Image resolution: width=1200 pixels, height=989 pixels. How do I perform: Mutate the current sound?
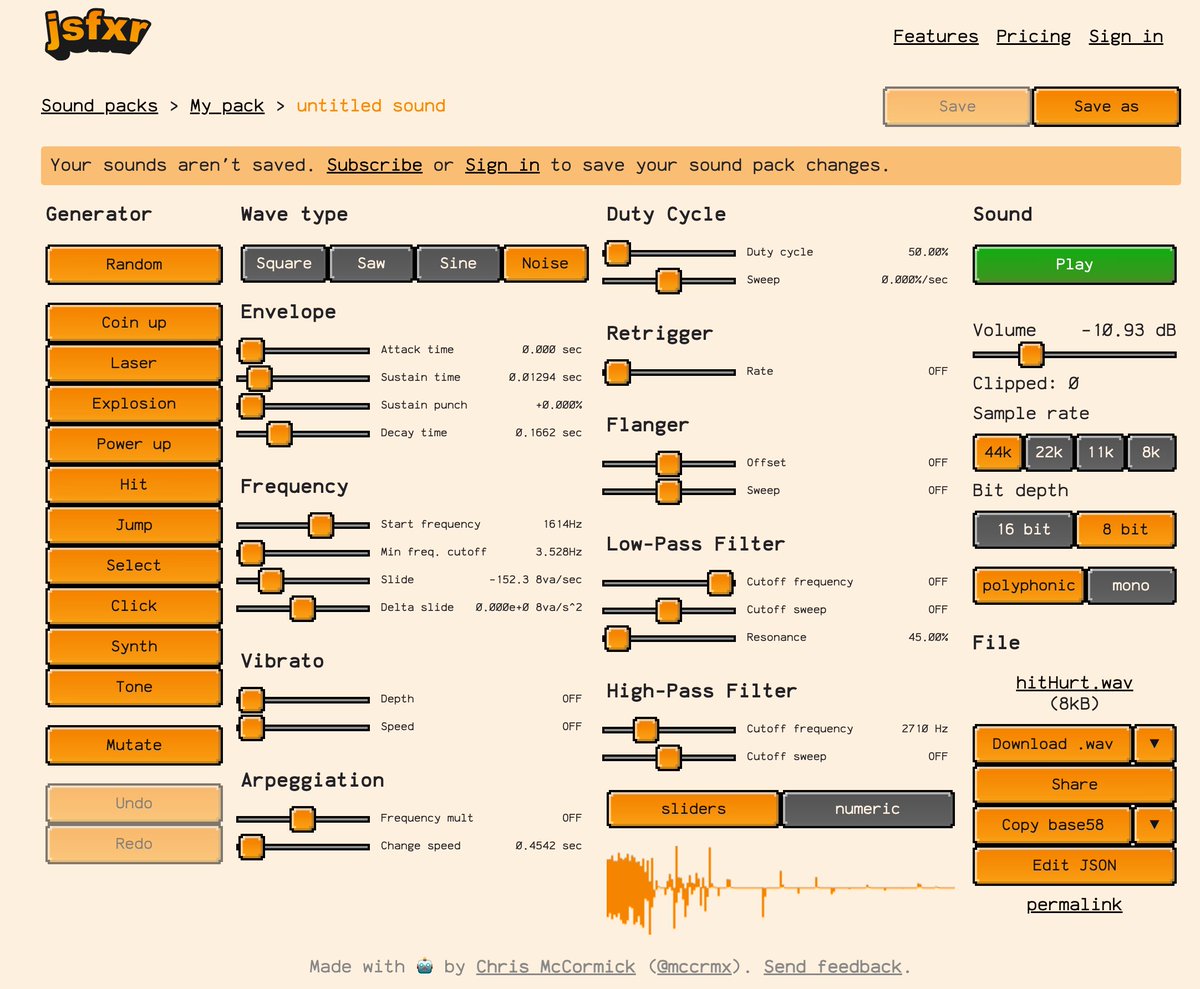coord(134,745)
